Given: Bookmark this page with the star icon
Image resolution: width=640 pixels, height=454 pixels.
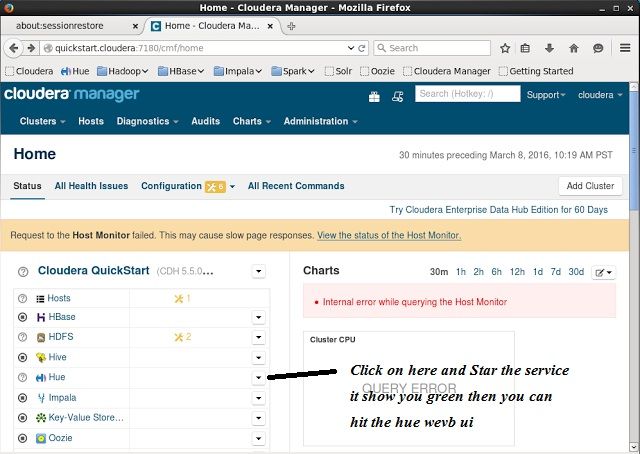Looking at the screenshot, I should point(505,48).
